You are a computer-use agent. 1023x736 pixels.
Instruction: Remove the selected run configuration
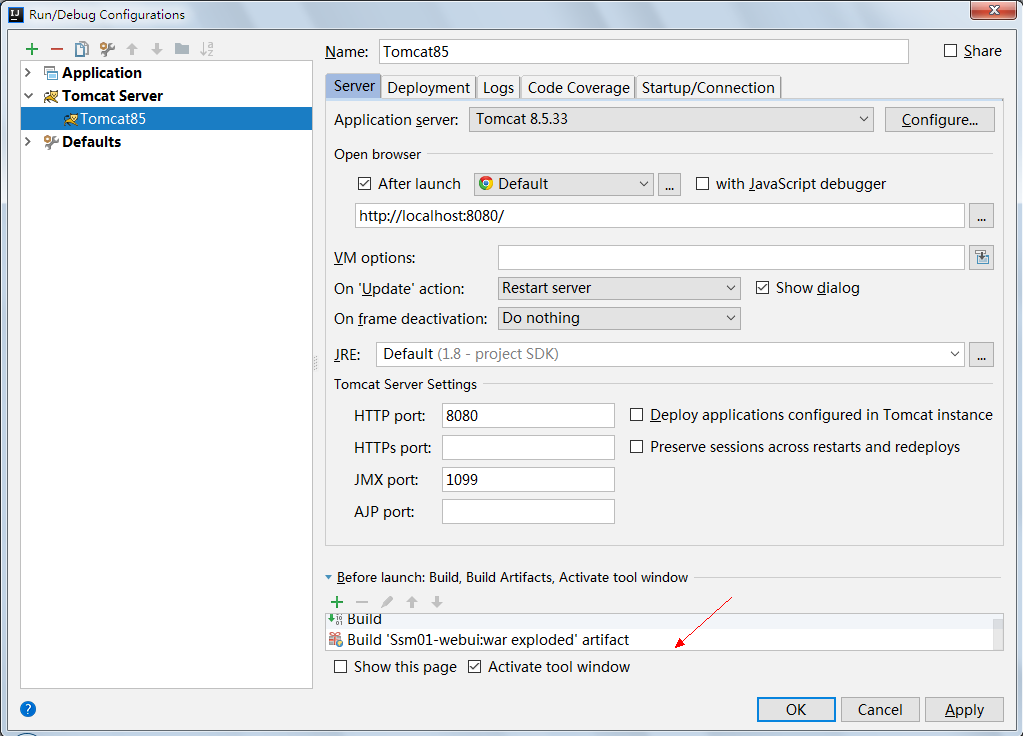point(57,49)
